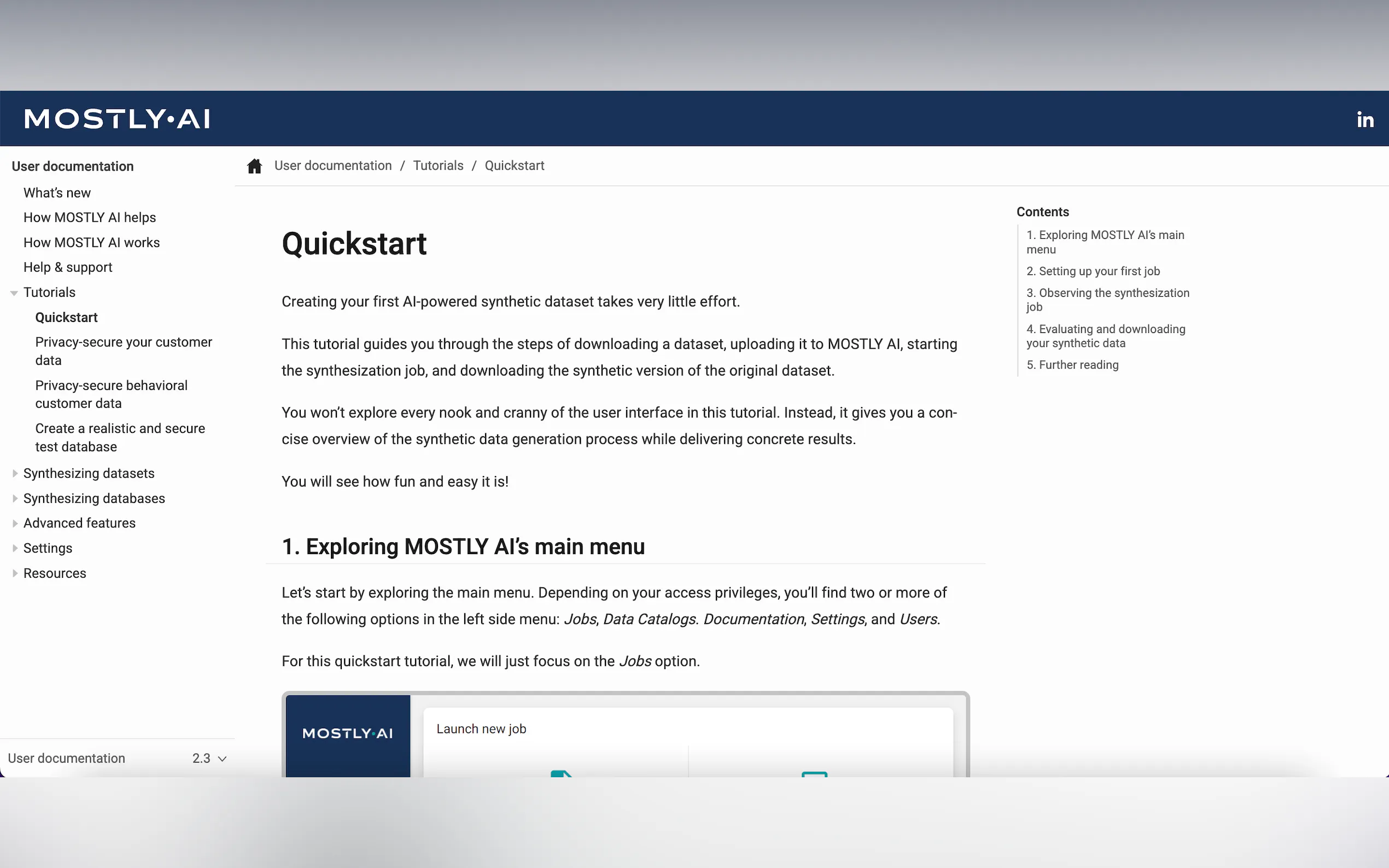Expand the Resources section arrow
1389x868 pixels.
(x=15, y=573)
